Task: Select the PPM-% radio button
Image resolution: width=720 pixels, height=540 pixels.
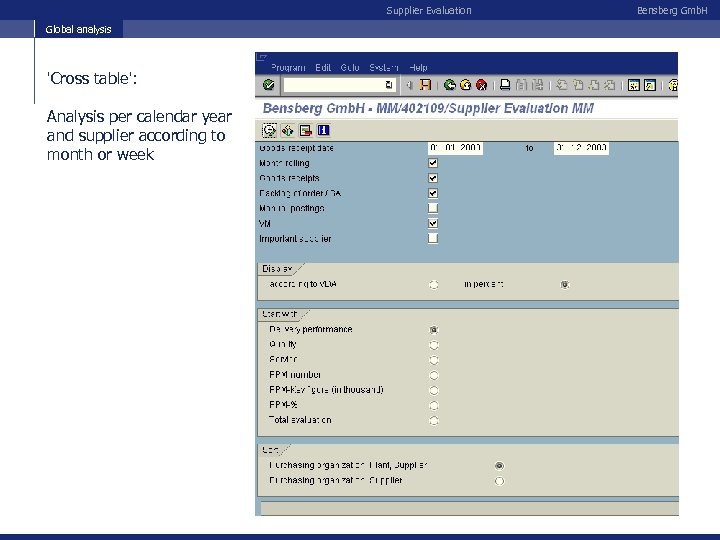Action: [x=433, y=405]
